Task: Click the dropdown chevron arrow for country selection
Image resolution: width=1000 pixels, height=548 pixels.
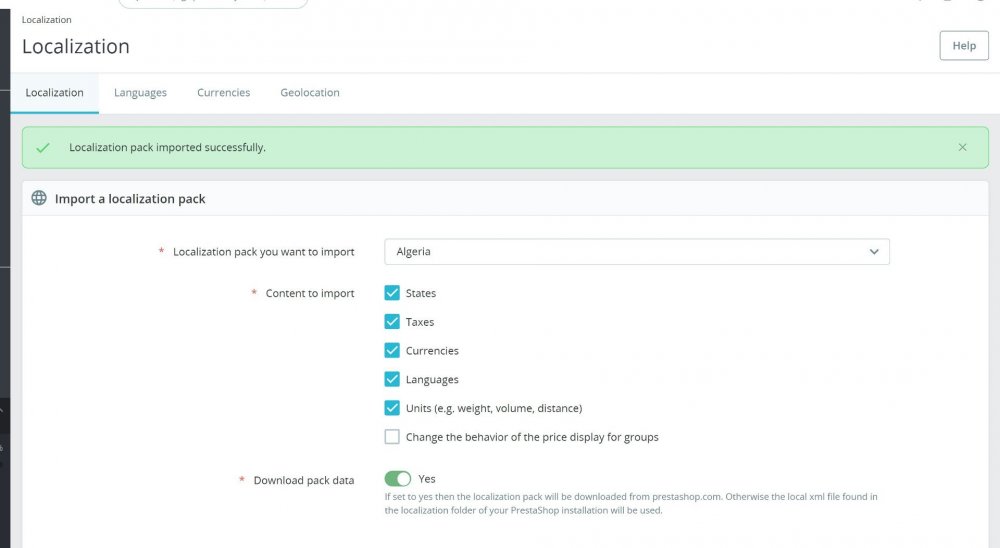Action: click(x=874, y=252)
